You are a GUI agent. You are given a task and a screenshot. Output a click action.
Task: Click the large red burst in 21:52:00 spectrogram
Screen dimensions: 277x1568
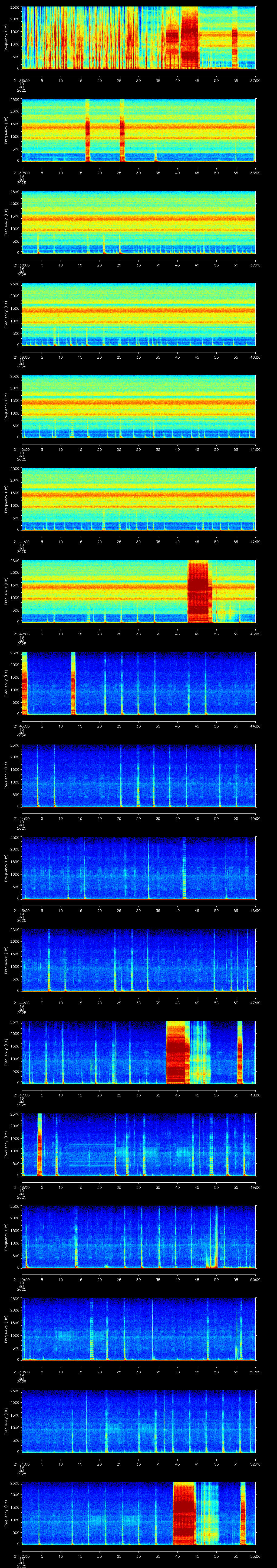tap(184, 1514)
